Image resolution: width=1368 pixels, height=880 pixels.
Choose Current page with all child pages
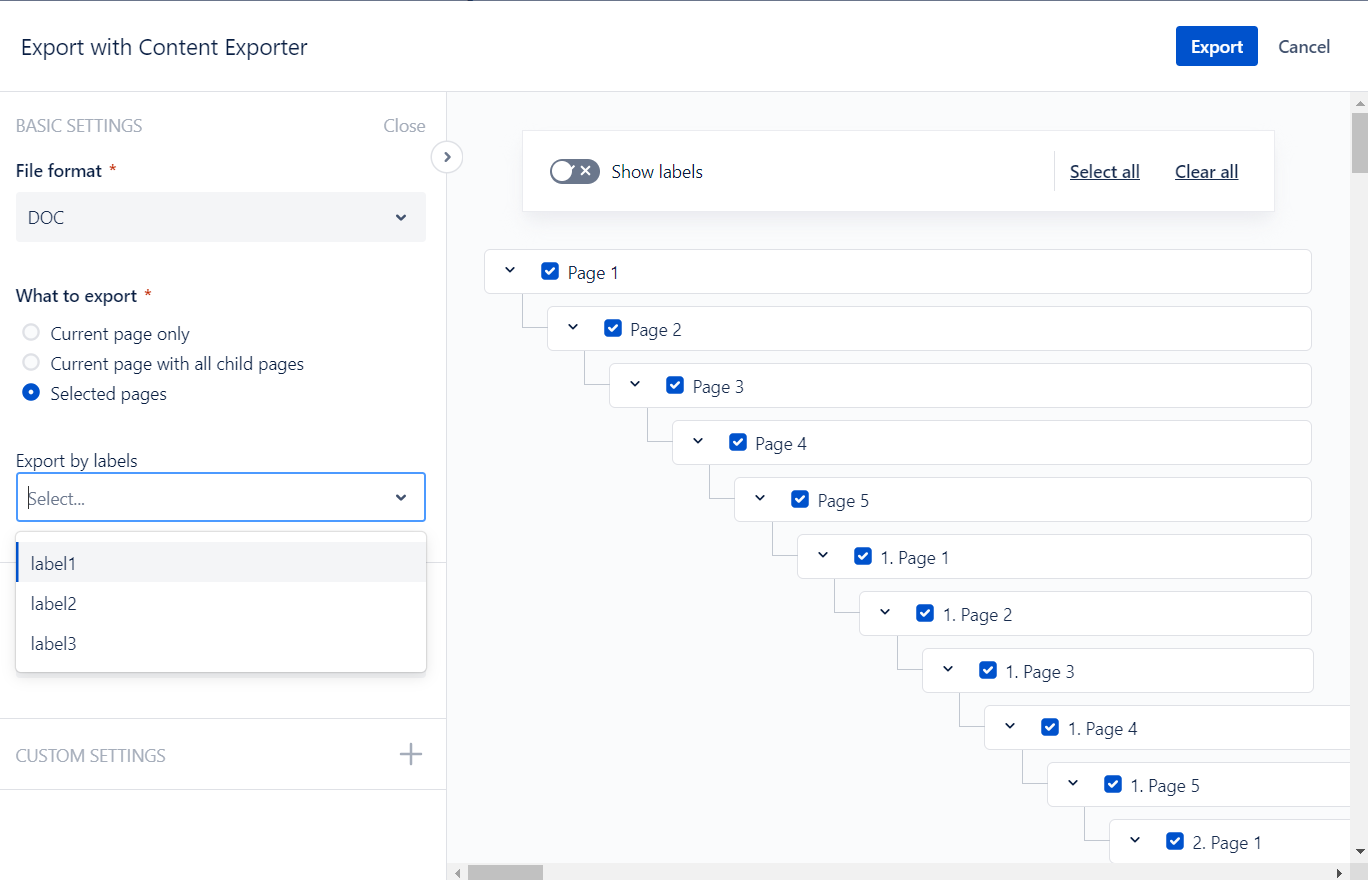(31, 363)
